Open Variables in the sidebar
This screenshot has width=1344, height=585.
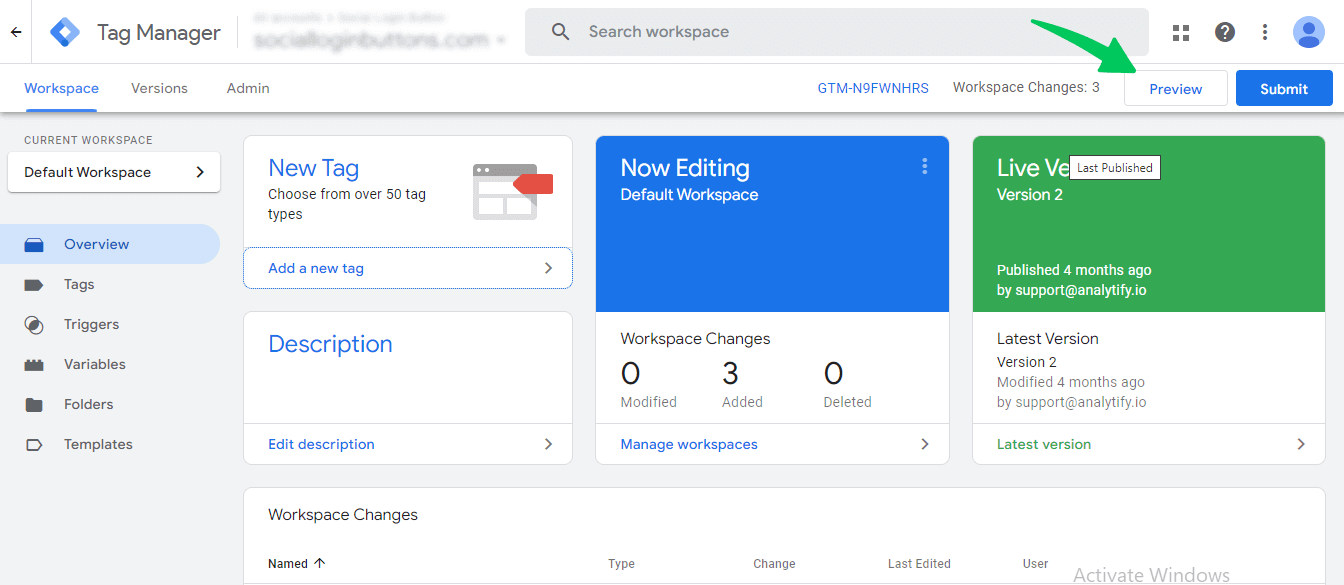94,364
